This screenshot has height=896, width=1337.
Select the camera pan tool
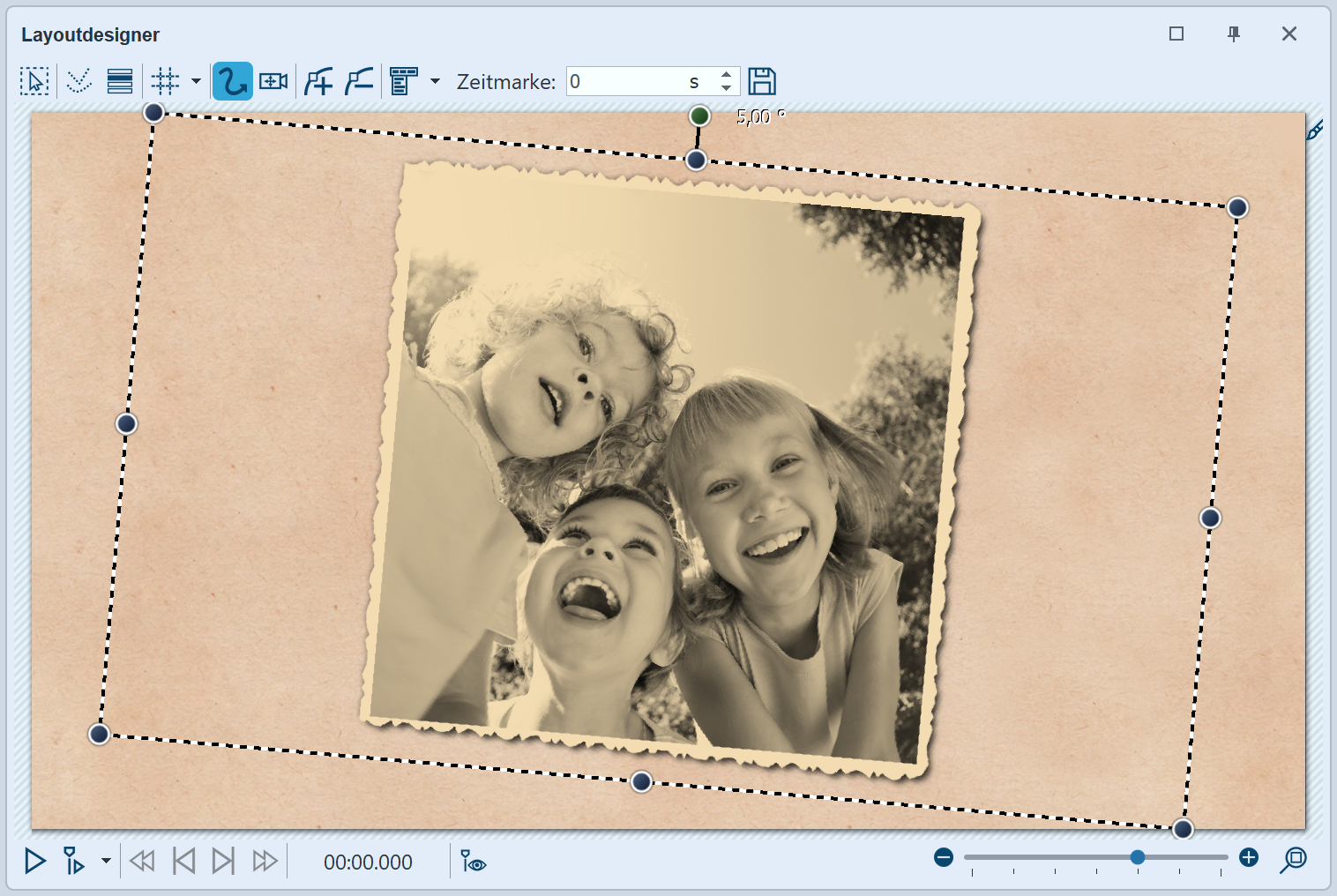[x=273, y=80]
